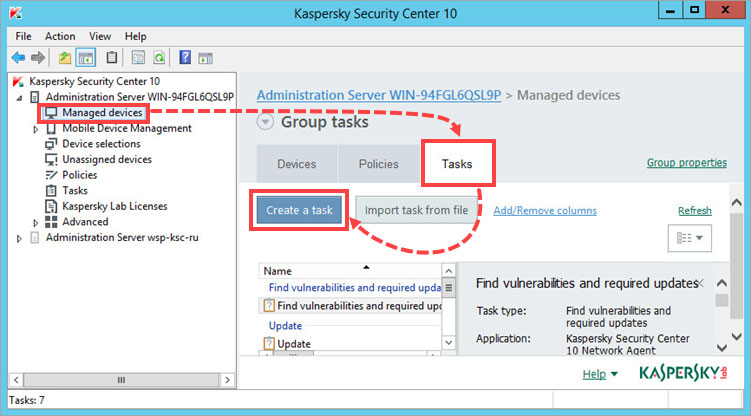Open Policies node in console tree

point(80,175)
